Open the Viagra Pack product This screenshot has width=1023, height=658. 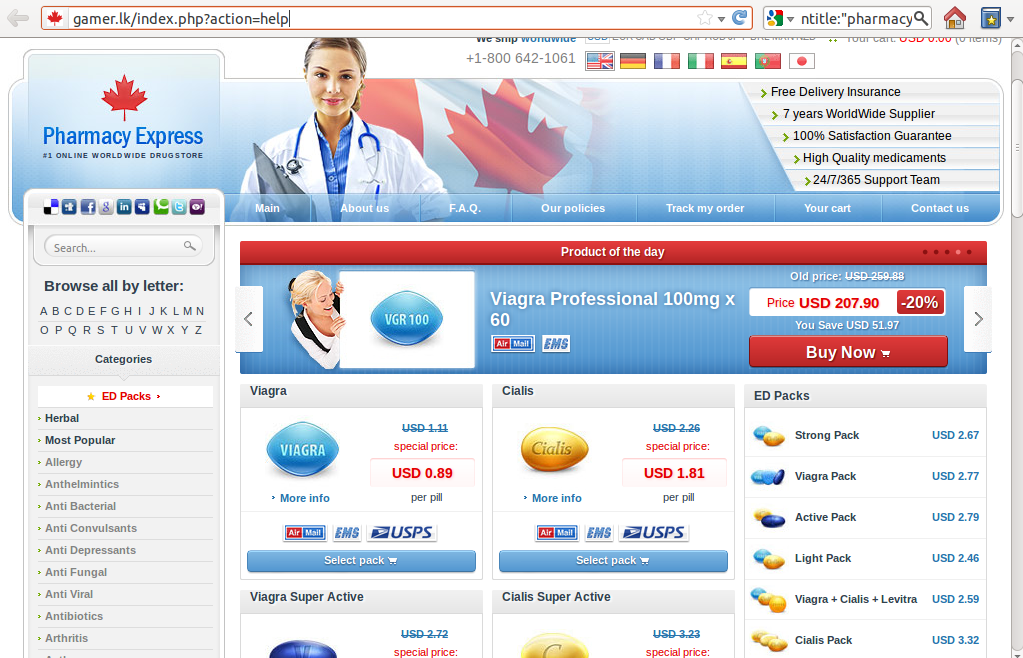point(825,476)
